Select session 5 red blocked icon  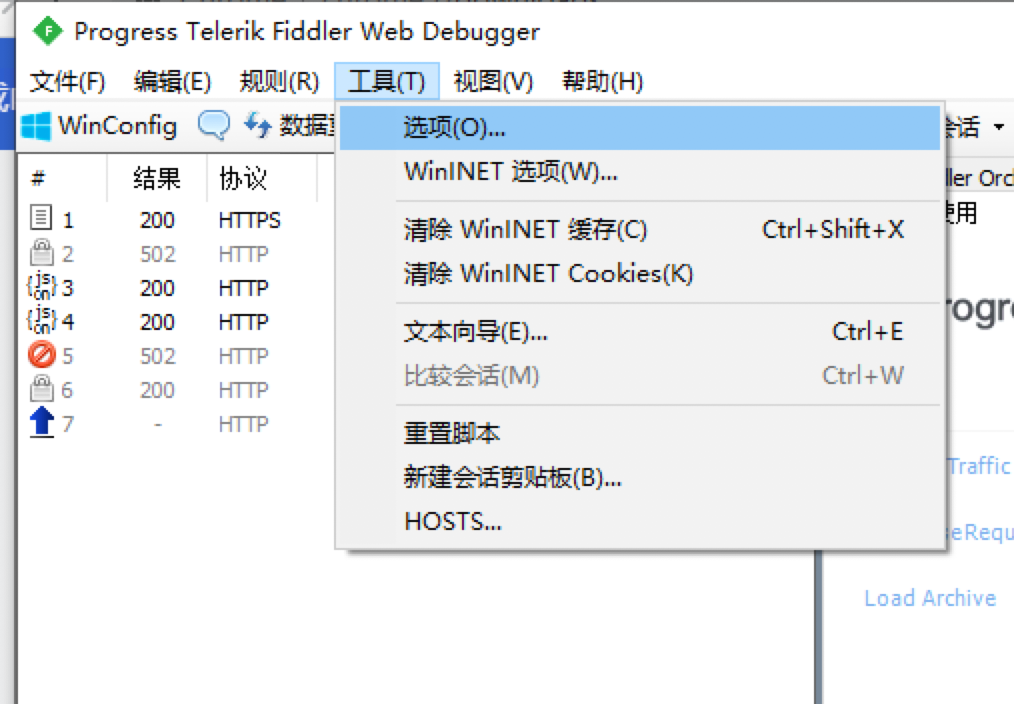coord(42,355)
